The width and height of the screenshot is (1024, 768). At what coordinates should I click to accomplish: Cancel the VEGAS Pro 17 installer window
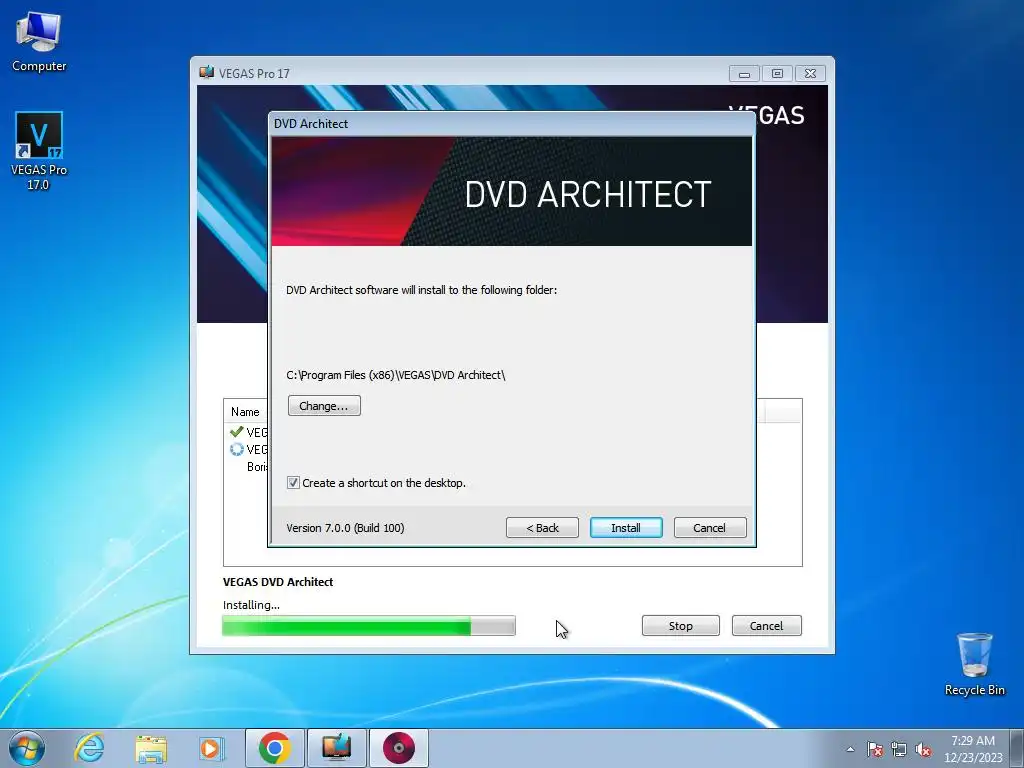[766, 626]
